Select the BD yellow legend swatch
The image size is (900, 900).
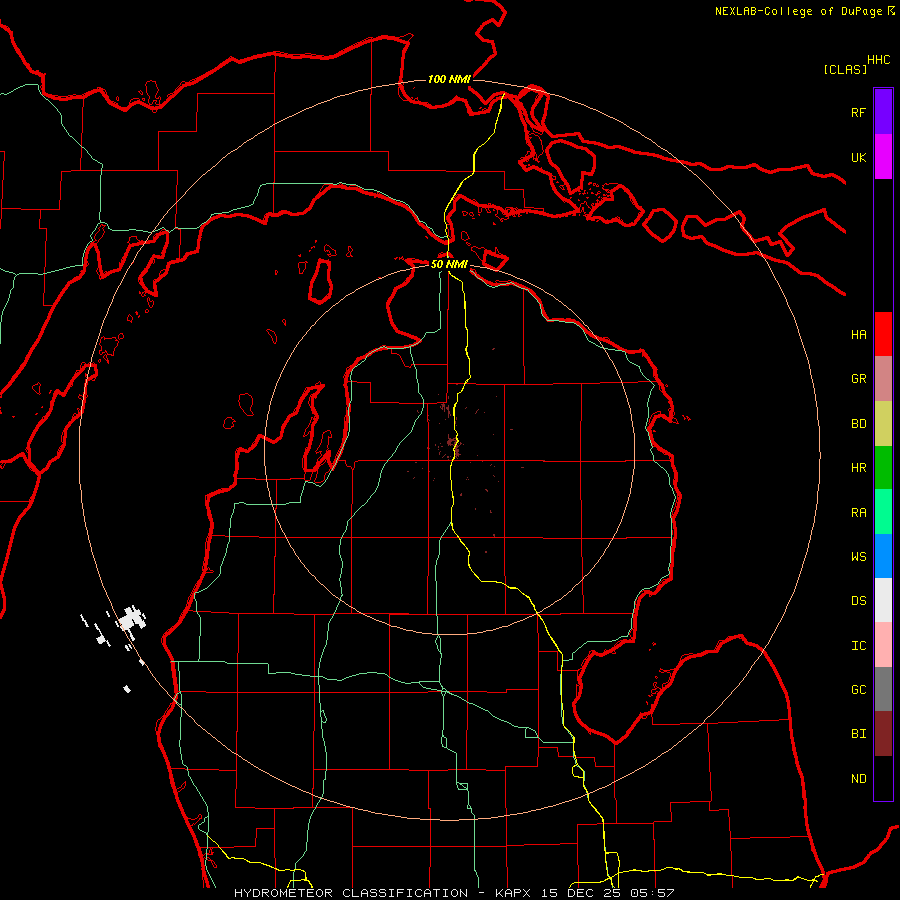coord(883,424)
